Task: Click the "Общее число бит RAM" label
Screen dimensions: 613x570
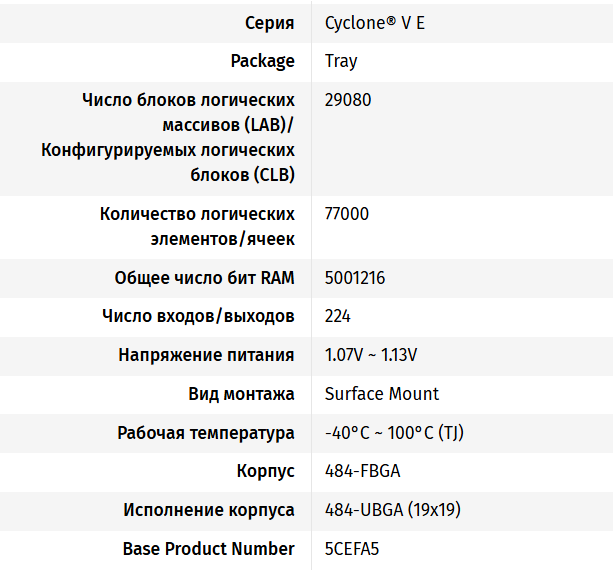Action: (204, 278)
